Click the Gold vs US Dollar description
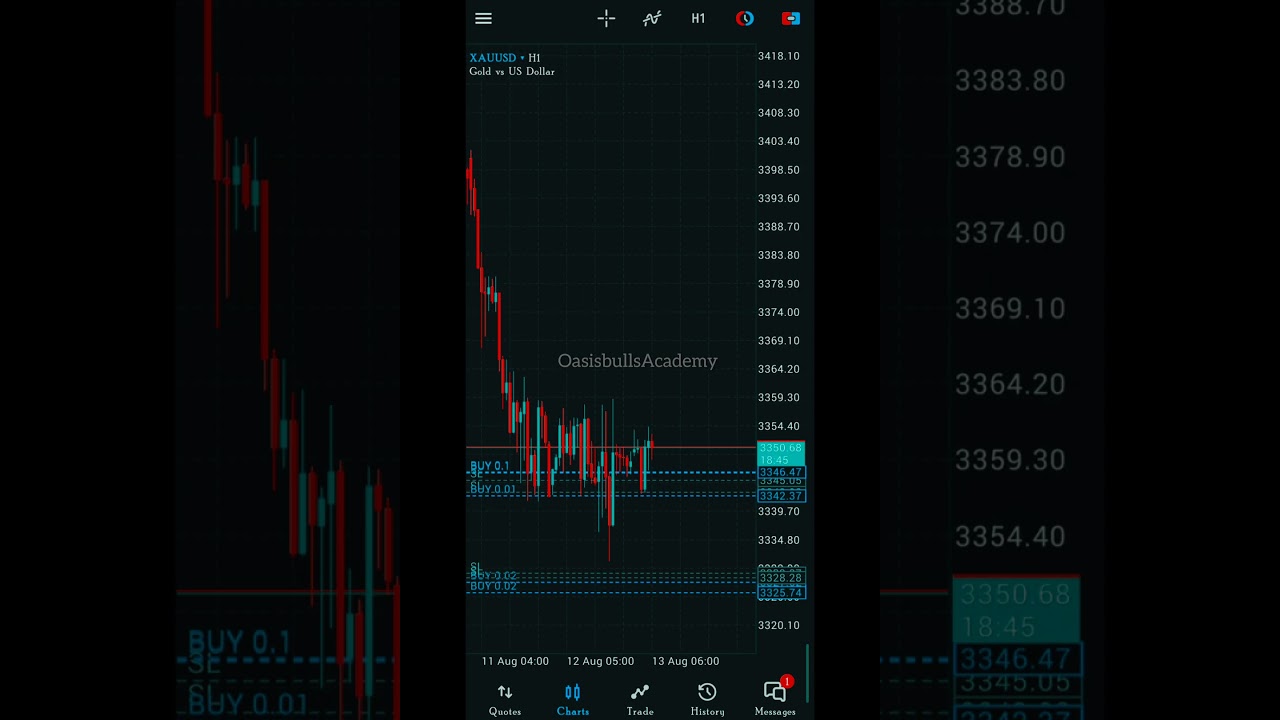 point(512,72)
